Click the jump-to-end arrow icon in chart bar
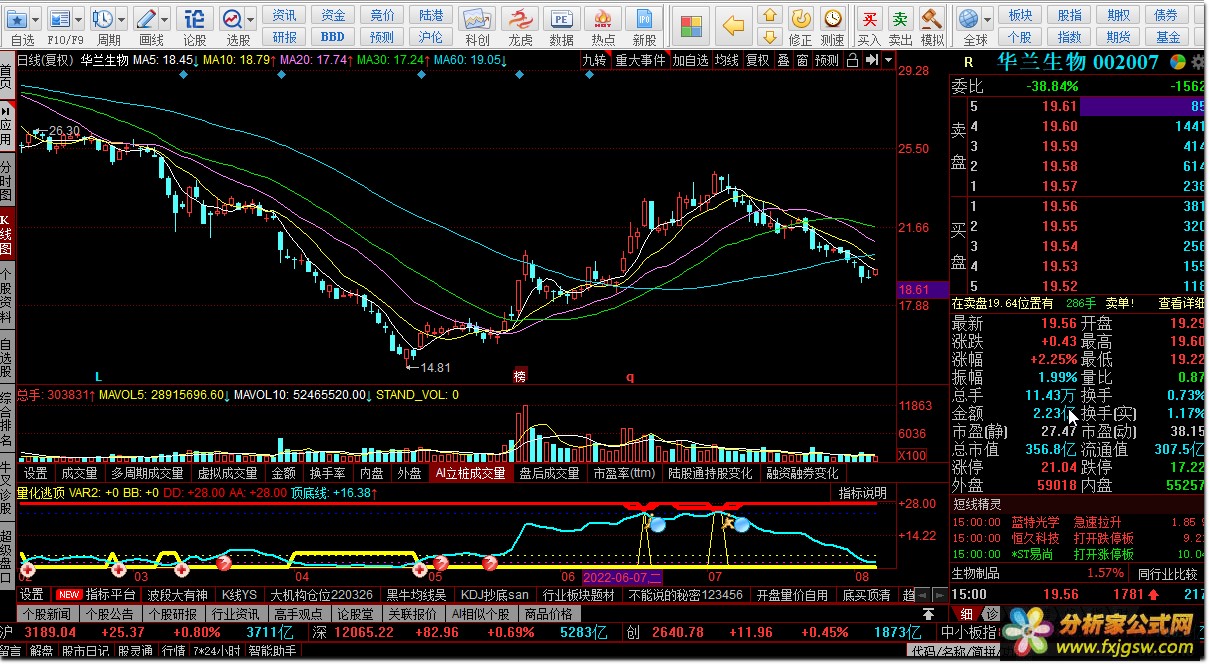This screenshot has height=664, width=1210. point(873,60)
